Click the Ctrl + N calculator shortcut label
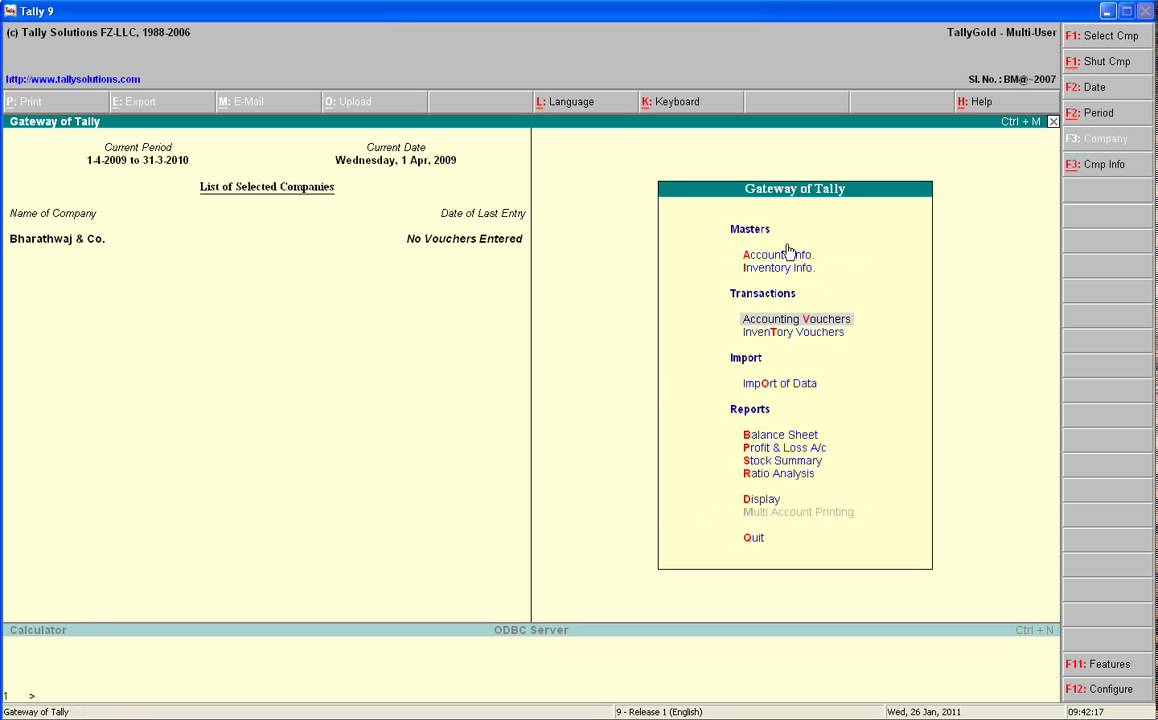The image size is (1158, 720). tap(1035, 630)
